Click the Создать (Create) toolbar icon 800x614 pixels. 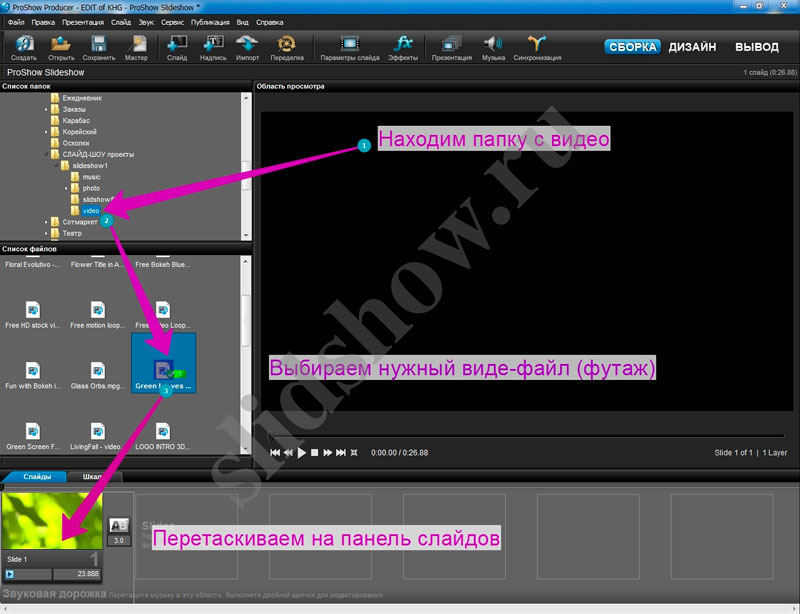coord(23,47)
